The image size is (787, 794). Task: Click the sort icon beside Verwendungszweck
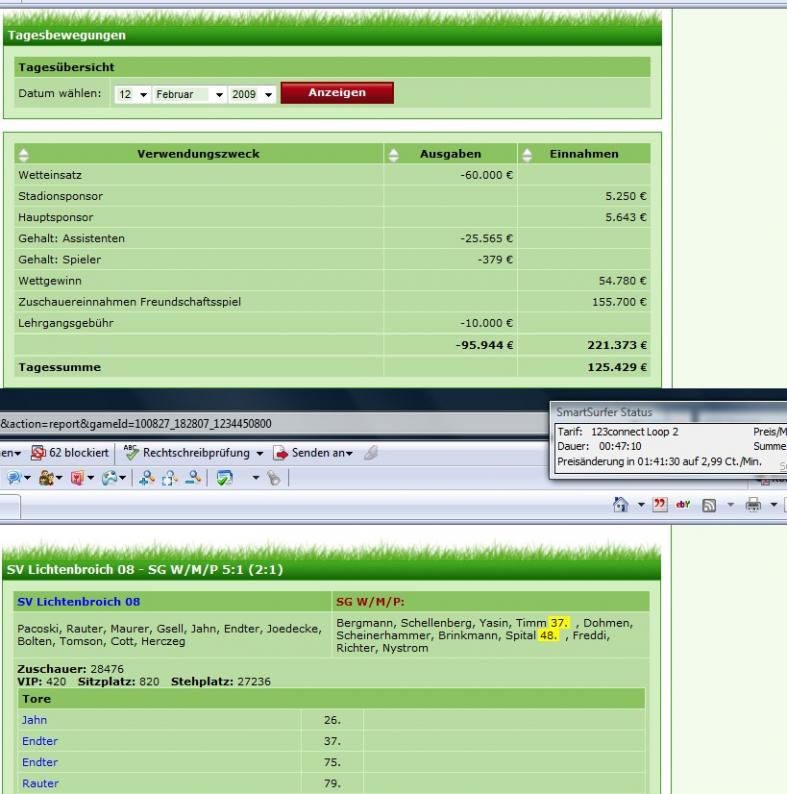24,154
